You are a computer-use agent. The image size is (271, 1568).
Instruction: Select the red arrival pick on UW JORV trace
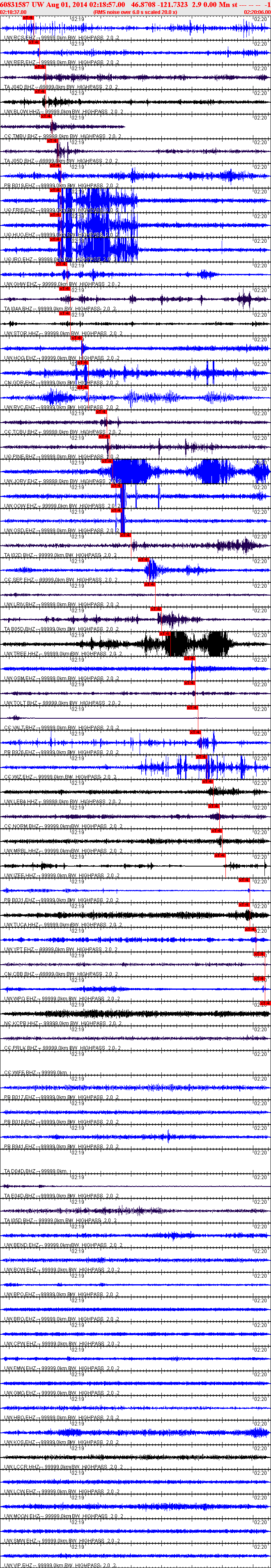[107, 461]
